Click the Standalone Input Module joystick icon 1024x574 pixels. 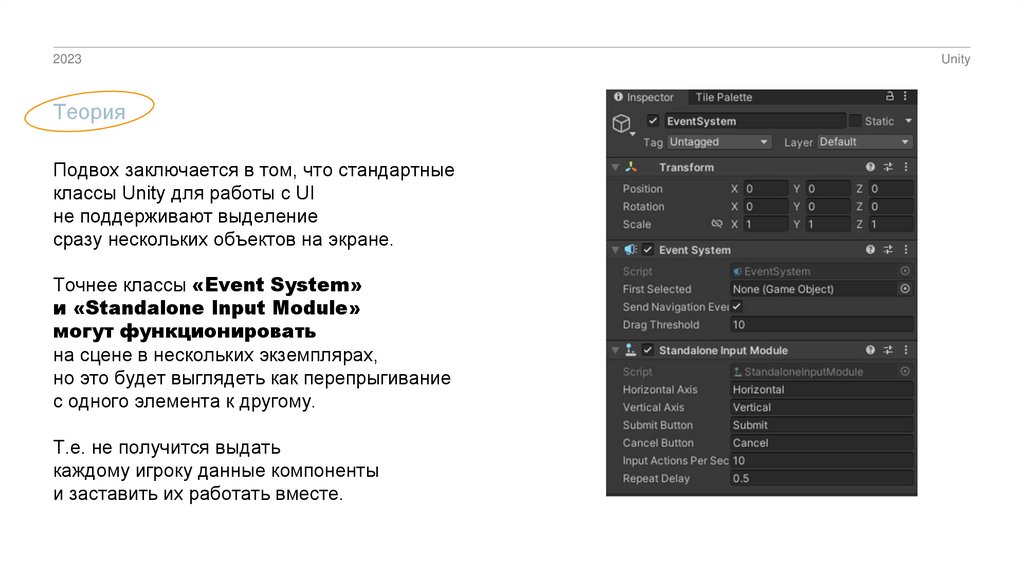pyautogui.click(x=630, y=350)
